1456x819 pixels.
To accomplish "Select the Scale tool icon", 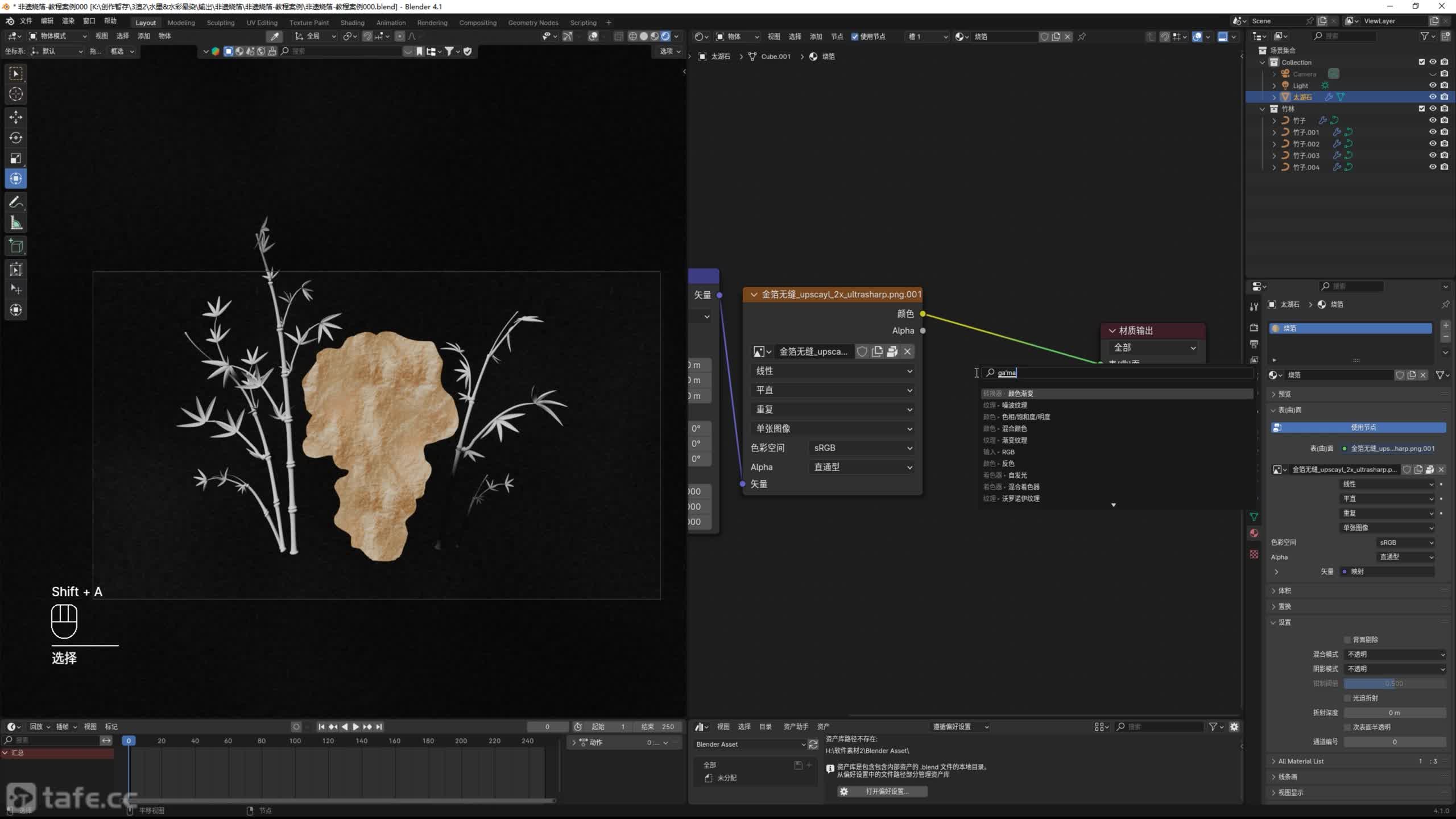I will point(16,158).
